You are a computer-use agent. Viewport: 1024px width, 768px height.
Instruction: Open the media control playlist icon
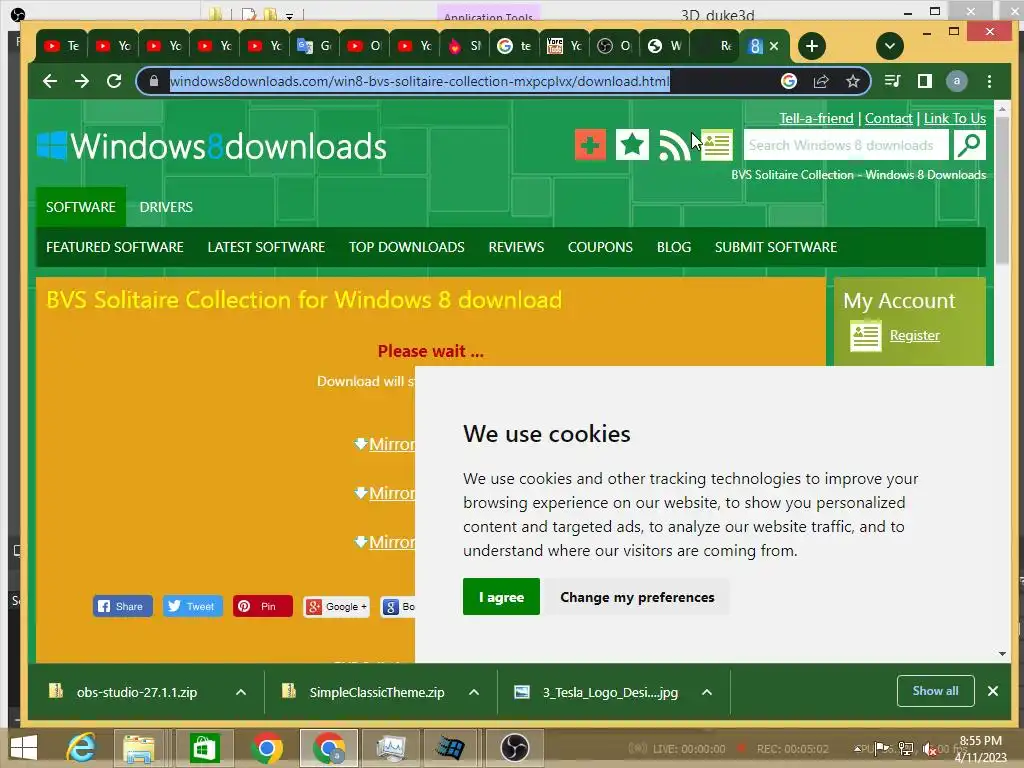coord(892,81)
